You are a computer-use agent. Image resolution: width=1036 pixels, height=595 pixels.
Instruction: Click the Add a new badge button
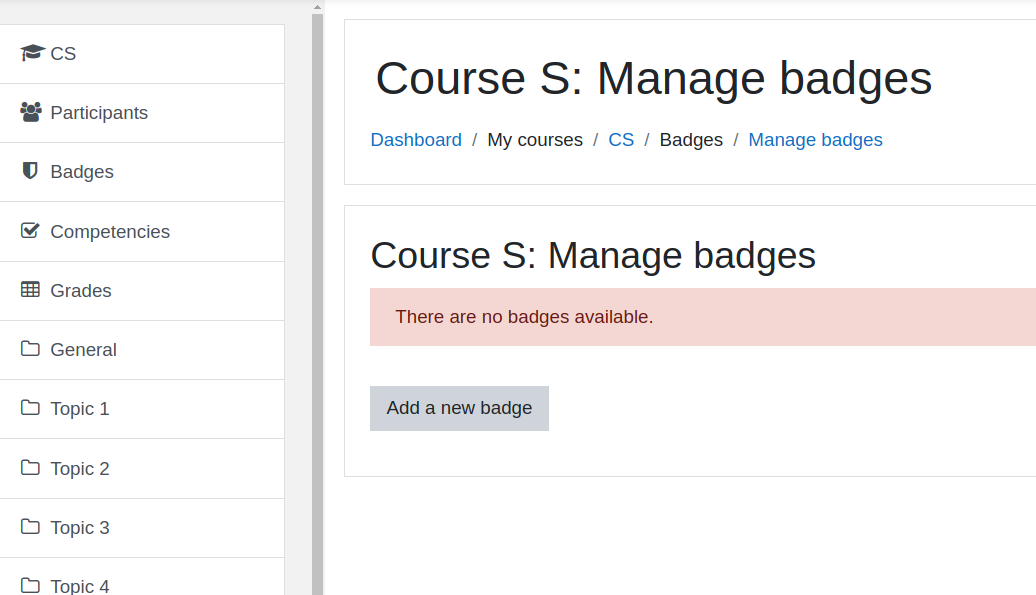(459, 408)
